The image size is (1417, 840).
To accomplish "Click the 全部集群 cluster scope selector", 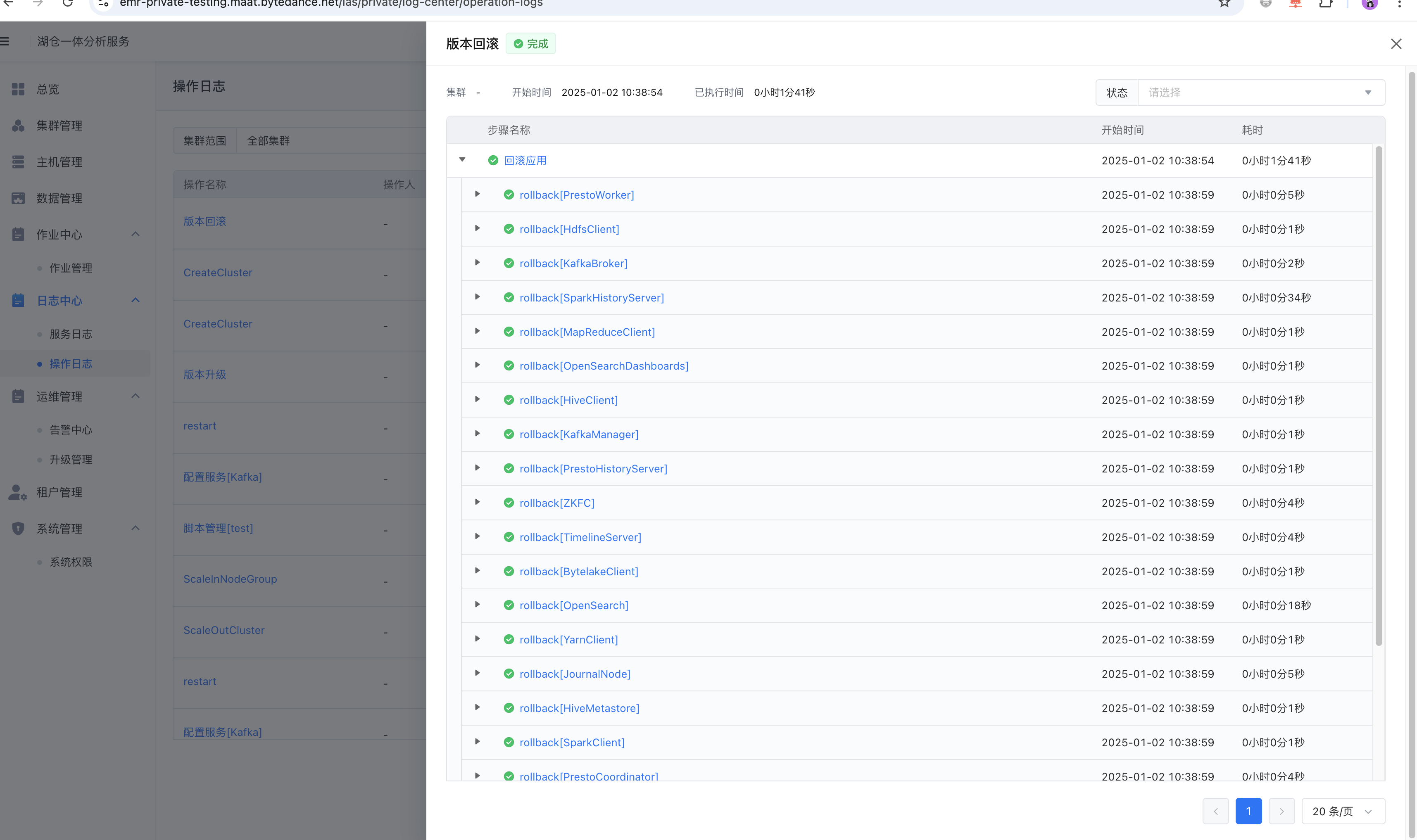I will (x=332, y=140).
